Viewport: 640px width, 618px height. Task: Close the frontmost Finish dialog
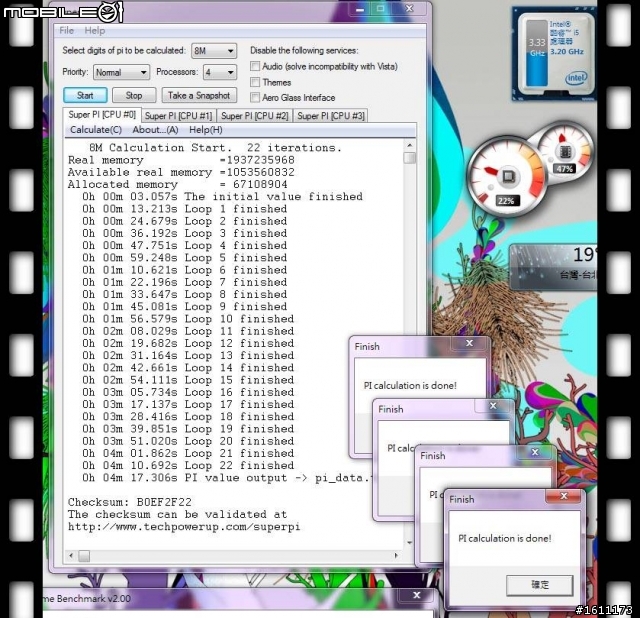click(564, 496)
